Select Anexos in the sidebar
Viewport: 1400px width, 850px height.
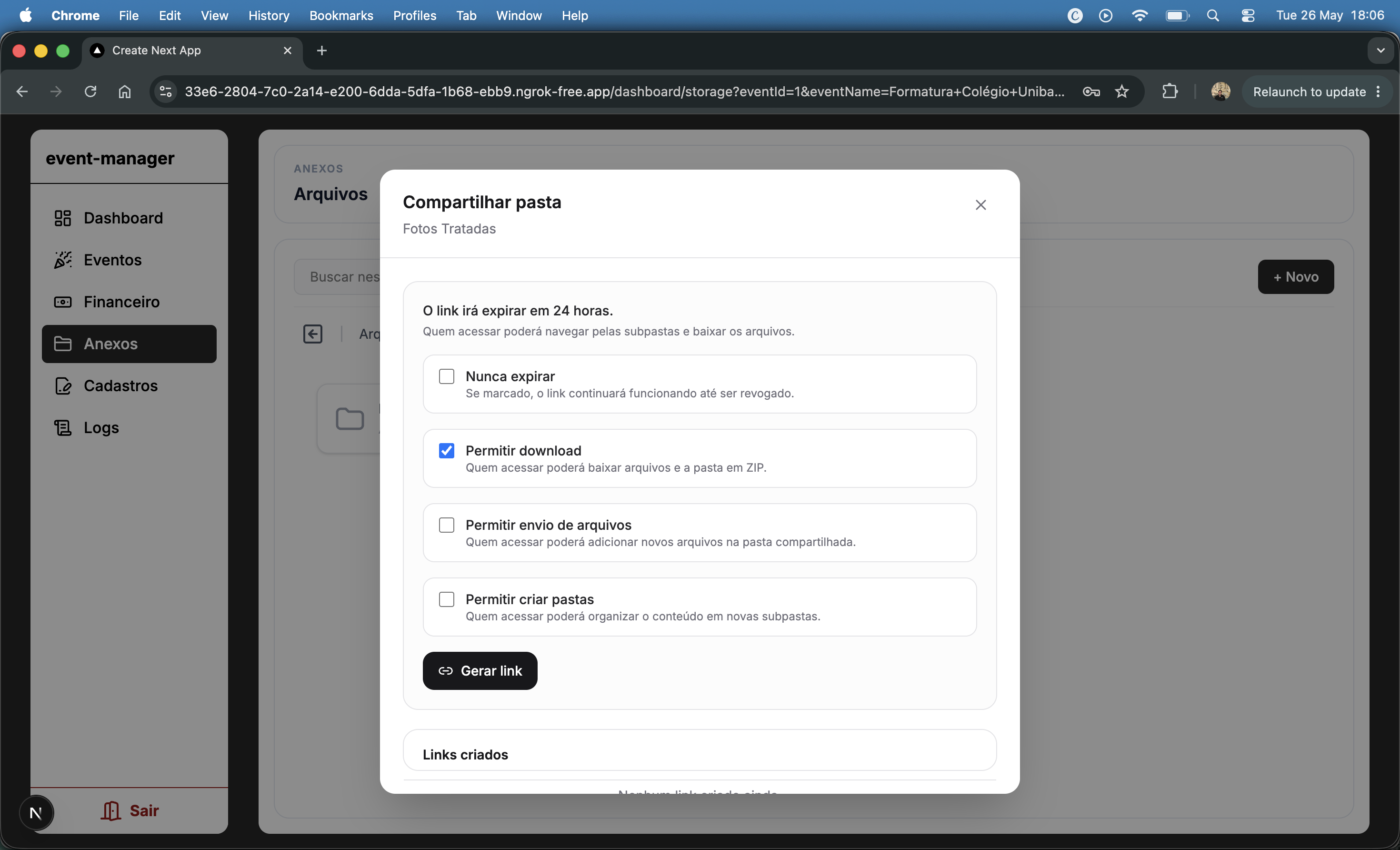coord(129,344)
